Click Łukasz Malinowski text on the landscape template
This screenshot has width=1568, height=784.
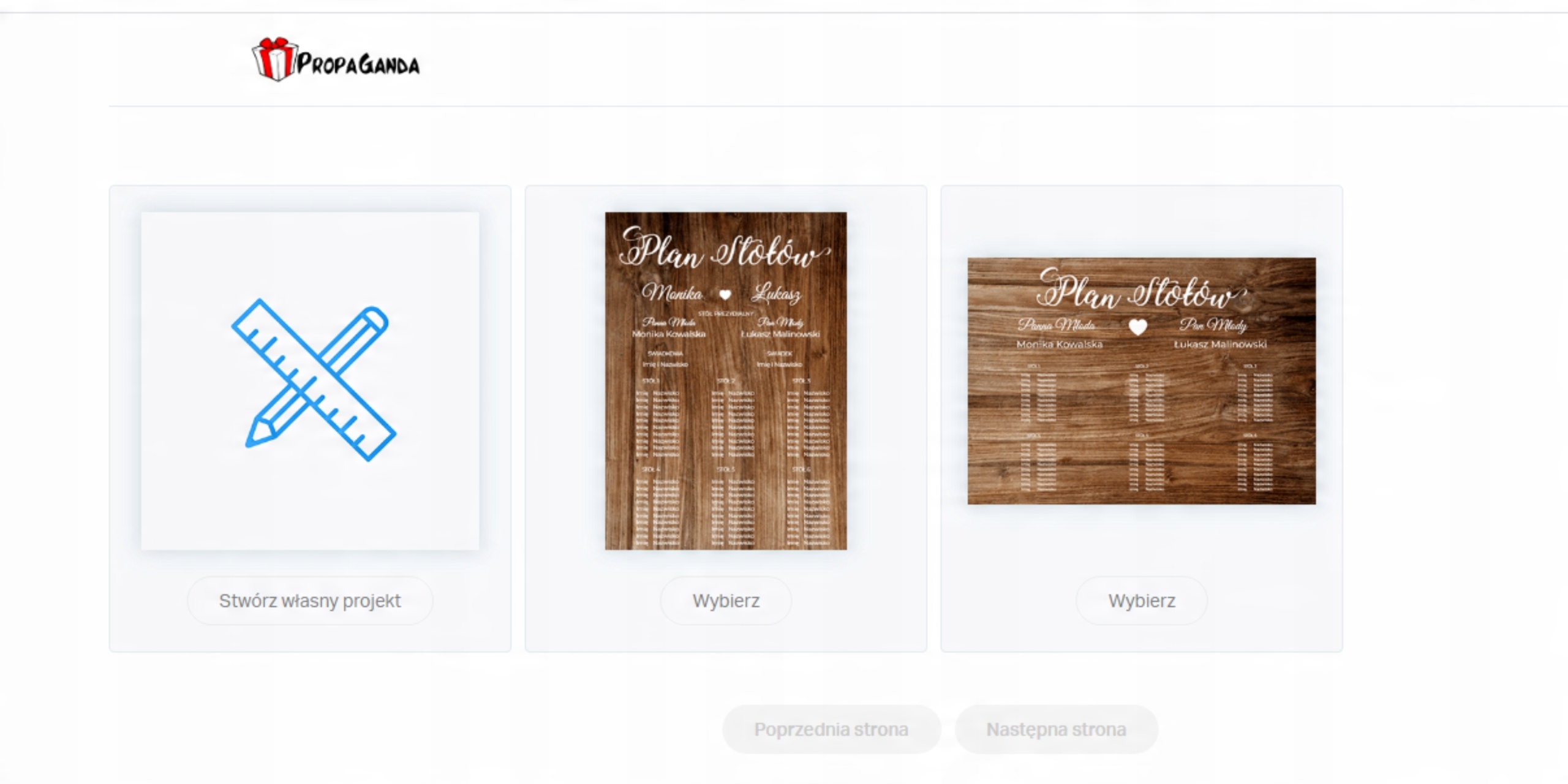pyautogui.click(x=1220, y=345)
